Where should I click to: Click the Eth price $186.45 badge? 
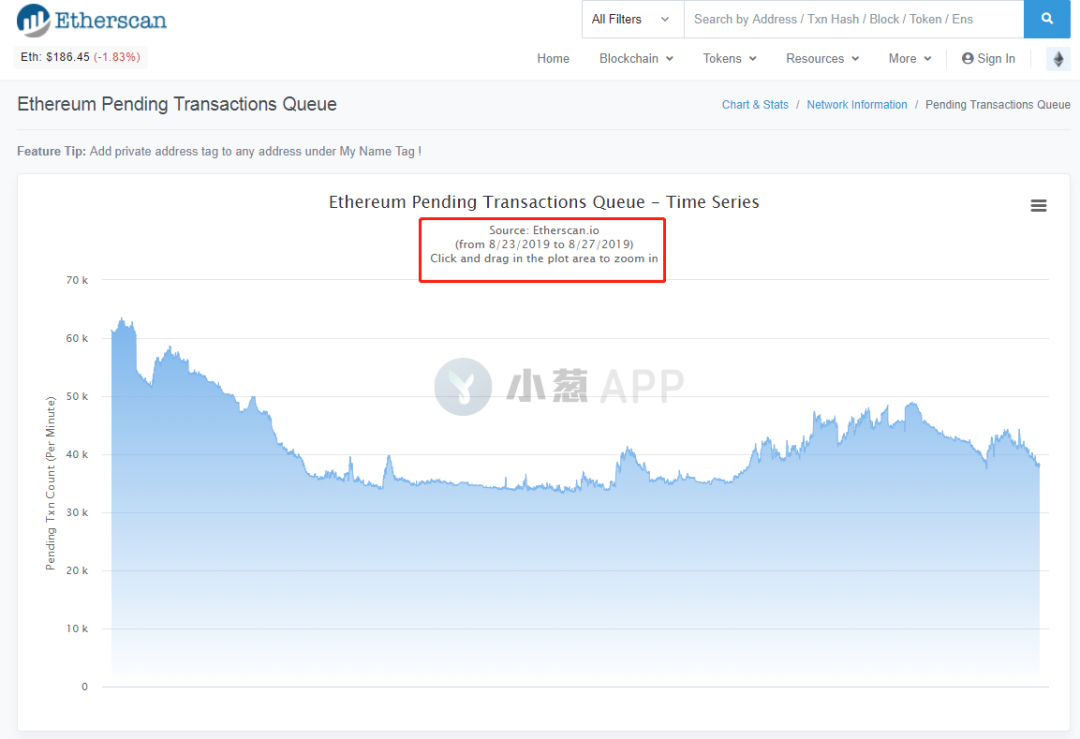(81, 56)
